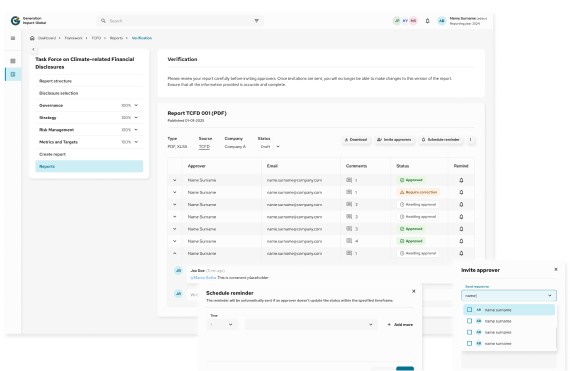
Task: Click the Invite approvers button
Action: [x=394, y=140]
